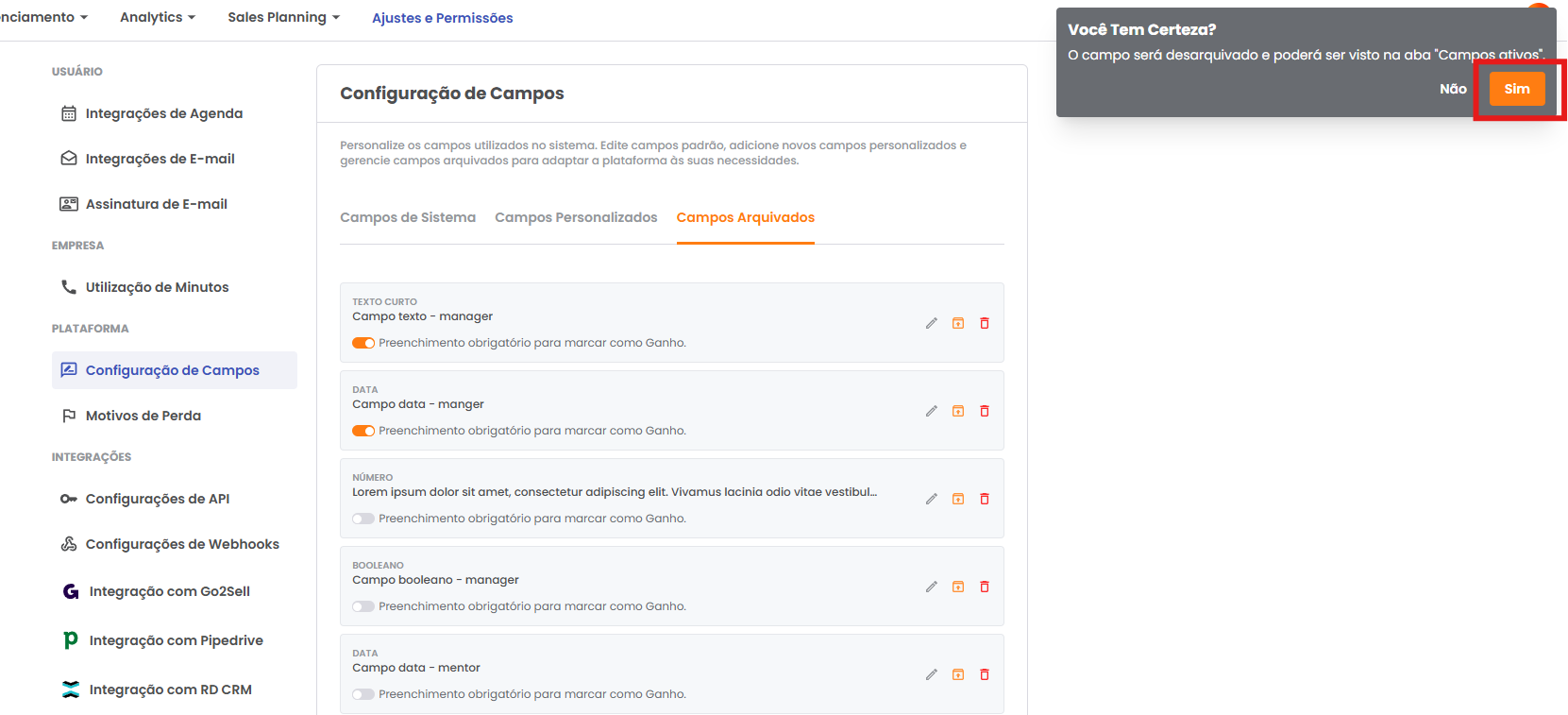This screenshot has width=1568, height=715.
Task: Click pencil icon on the Lorem ipsum field
Action: point(931,499)
